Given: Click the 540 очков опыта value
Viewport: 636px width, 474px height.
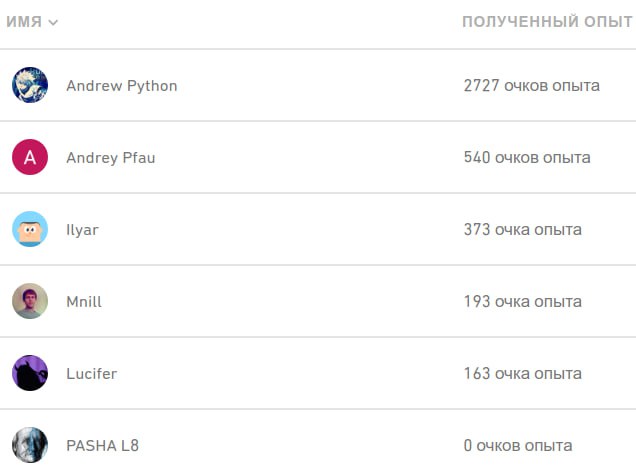Looking at the screenshot, I should pos(527,158).
